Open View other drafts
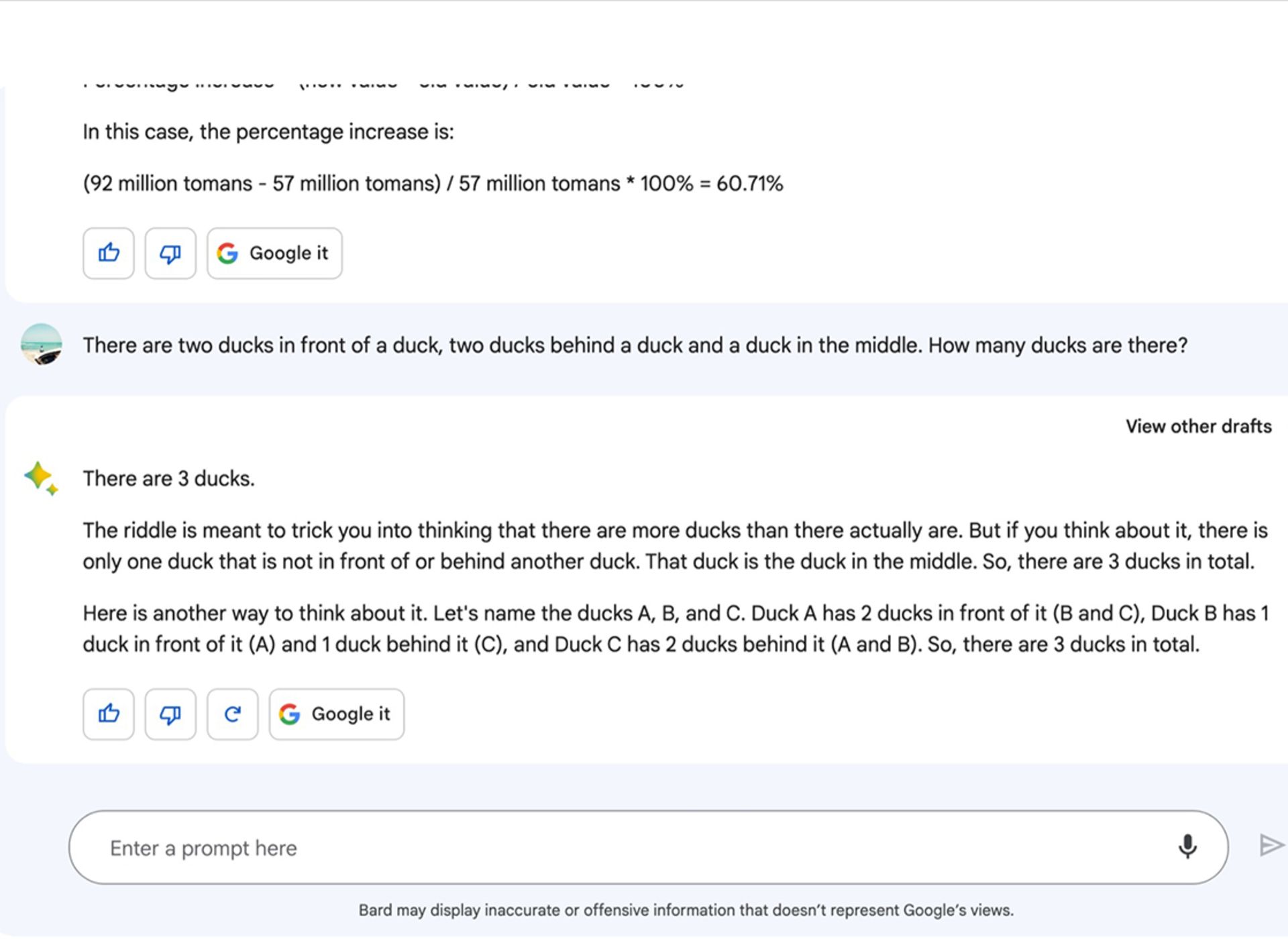Image resolution: width=1288 pixels, height=939 pixels. click(1198, 427)
